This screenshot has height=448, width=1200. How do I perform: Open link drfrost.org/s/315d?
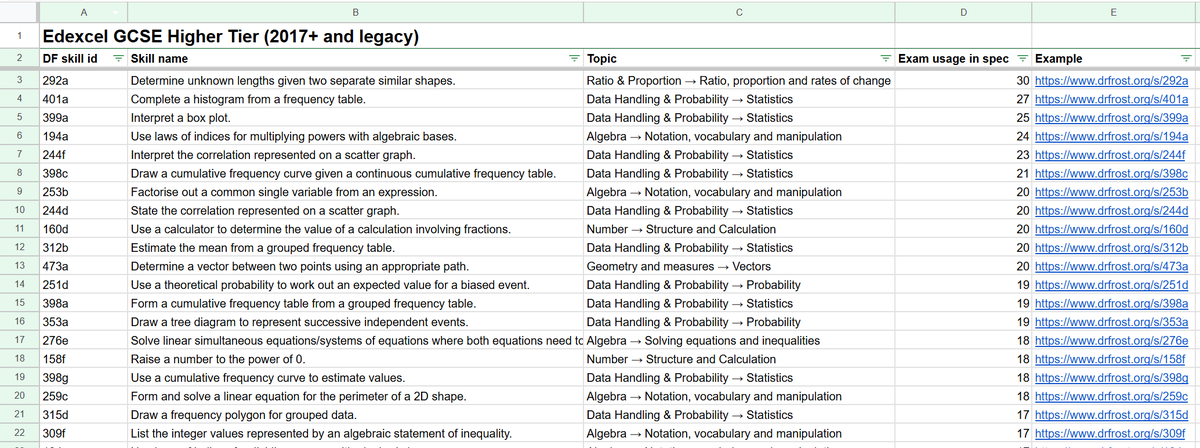tap(1110, 414)
